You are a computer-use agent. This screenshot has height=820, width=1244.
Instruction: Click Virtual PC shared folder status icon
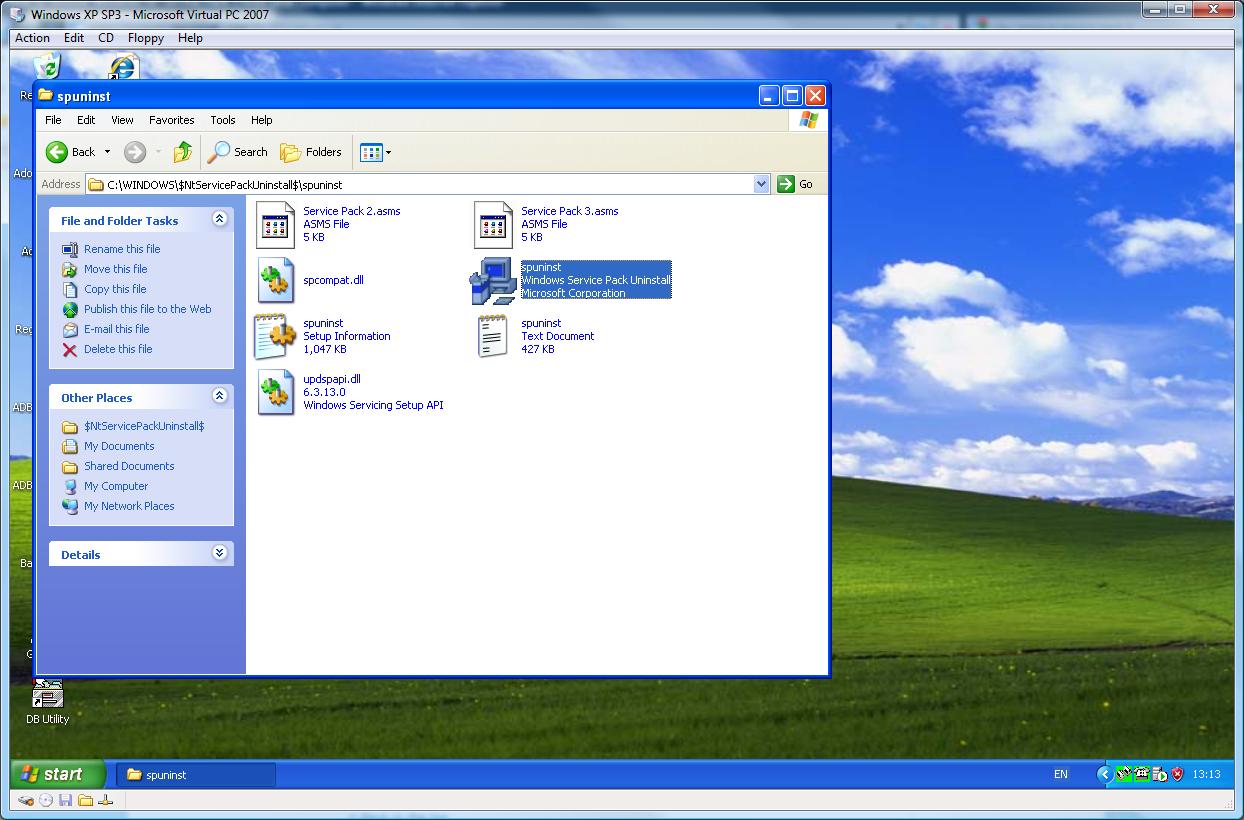[x=86, y=800]
